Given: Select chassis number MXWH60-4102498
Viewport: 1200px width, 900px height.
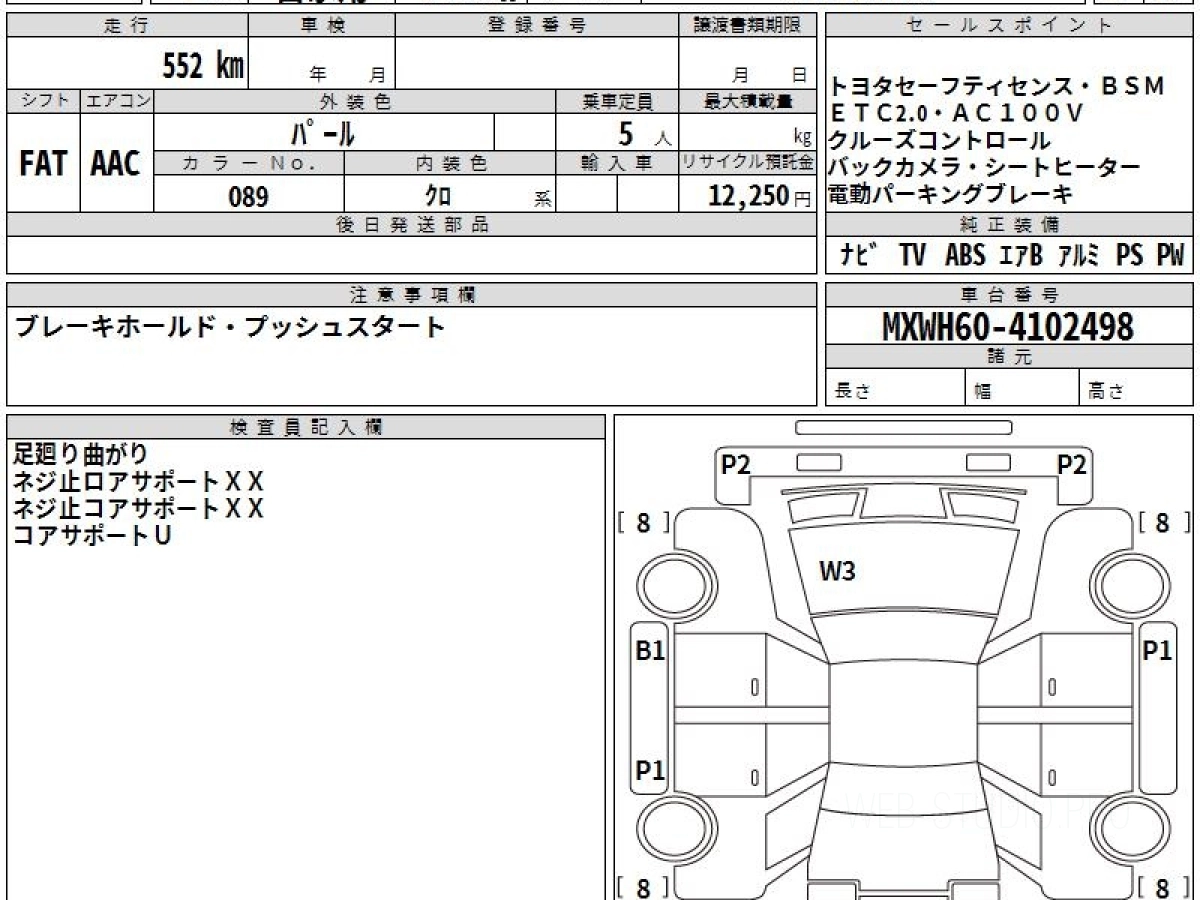Looking at the screenshot, I should click(x=1008, y=326).
